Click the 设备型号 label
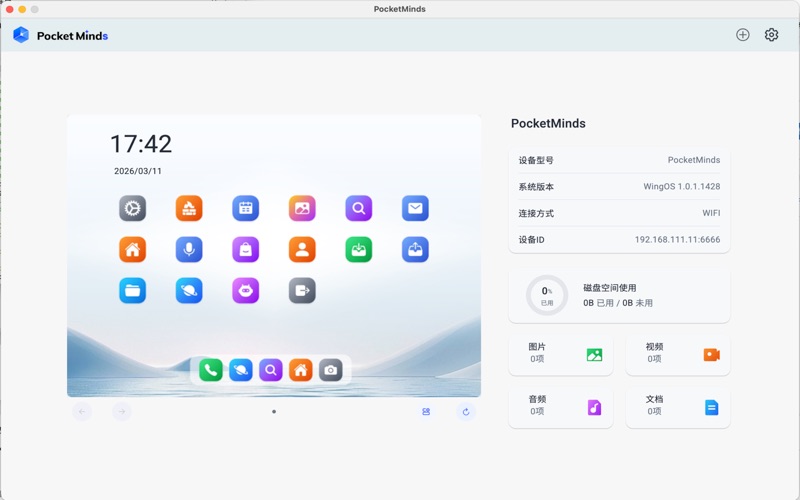This screenshot has height=500, width=800. 536,160
